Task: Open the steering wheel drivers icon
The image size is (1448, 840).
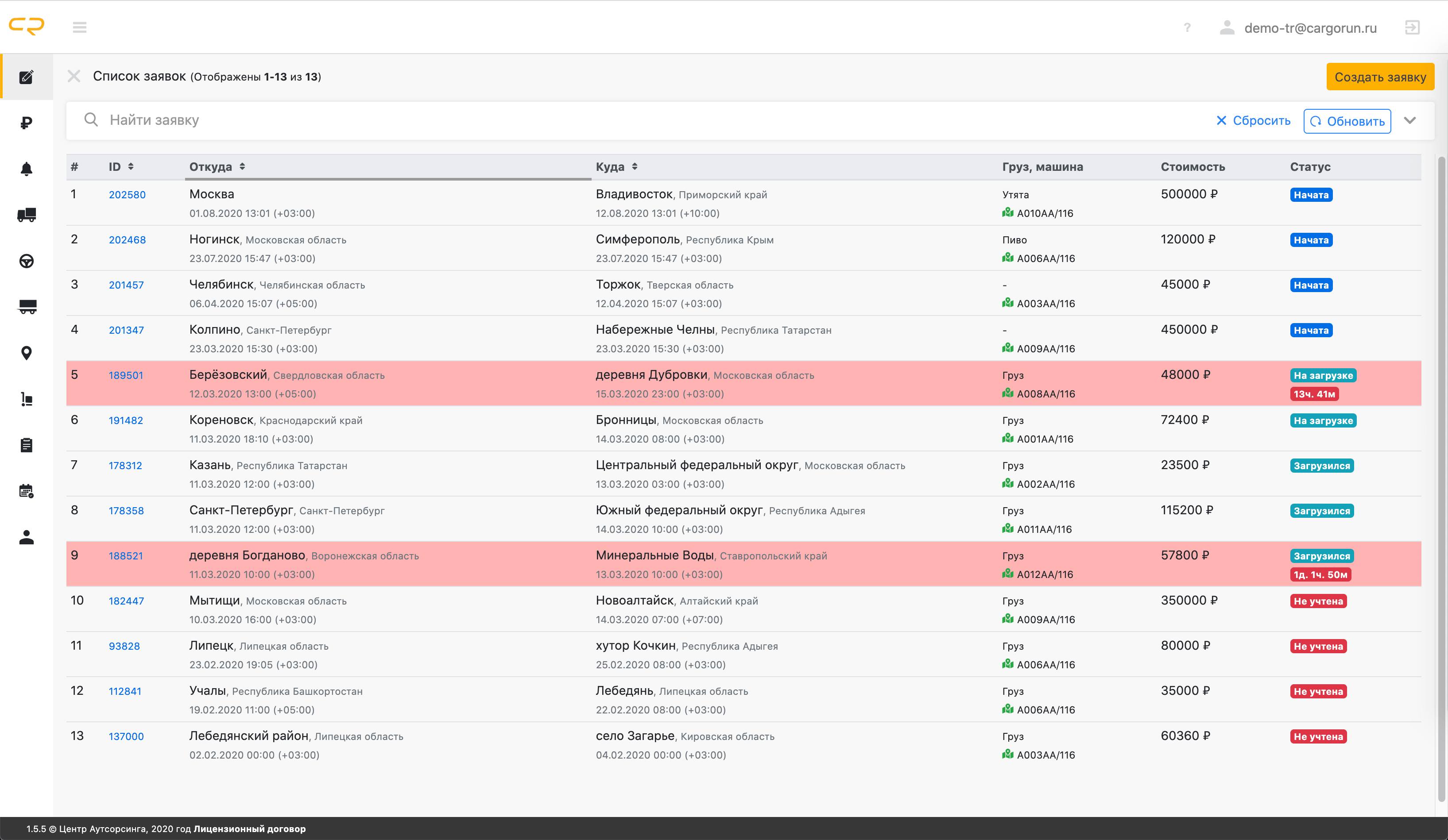Action: pos(27,261)
